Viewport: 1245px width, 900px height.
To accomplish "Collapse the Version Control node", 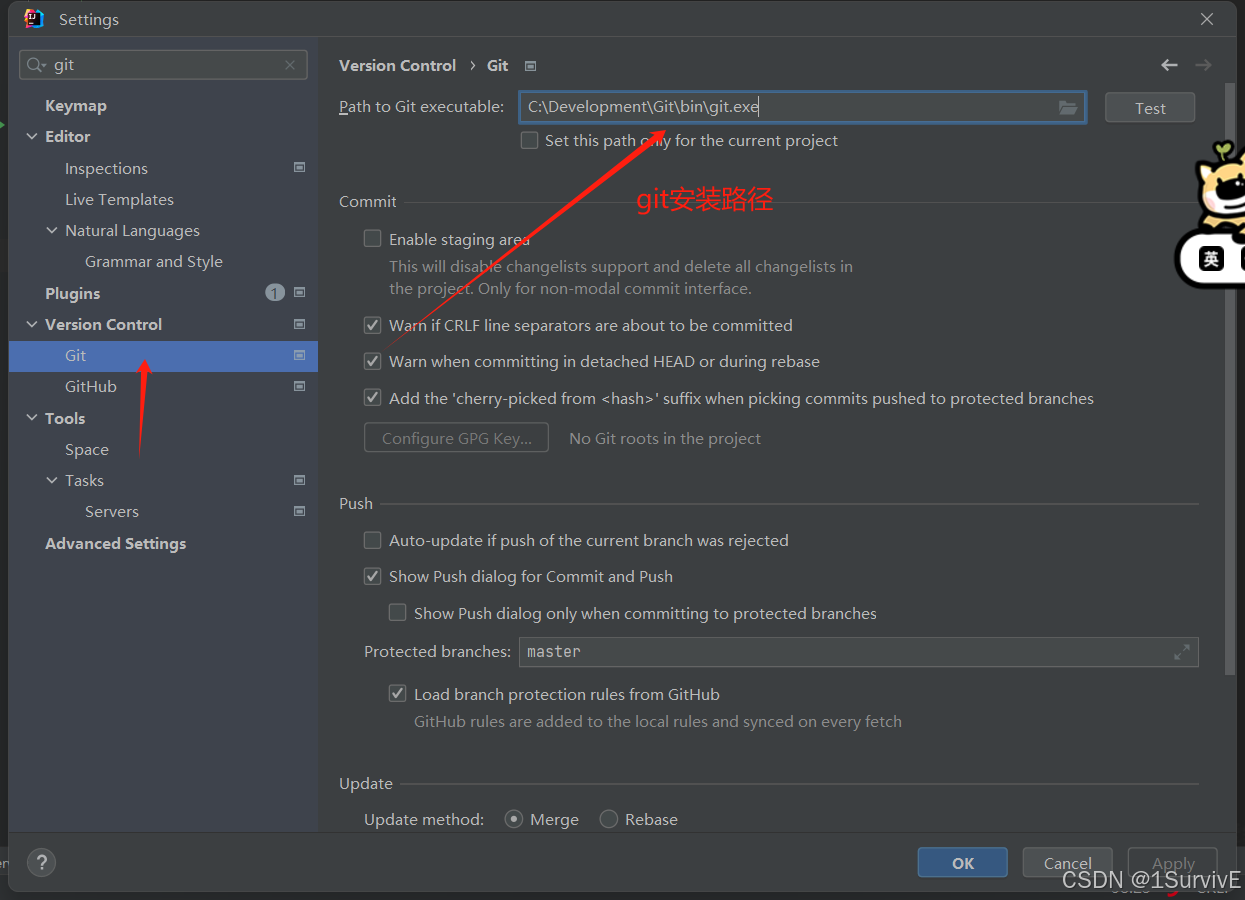I will pos(32,324).
